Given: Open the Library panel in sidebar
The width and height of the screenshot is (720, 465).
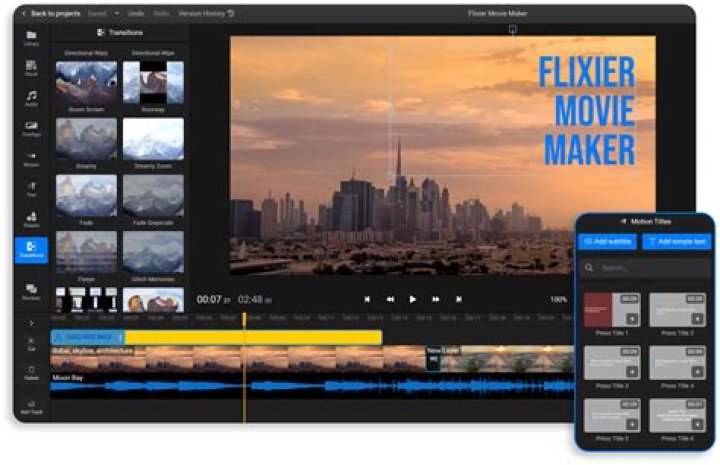Looking at the screenshot, I should [x=31, y=38].
